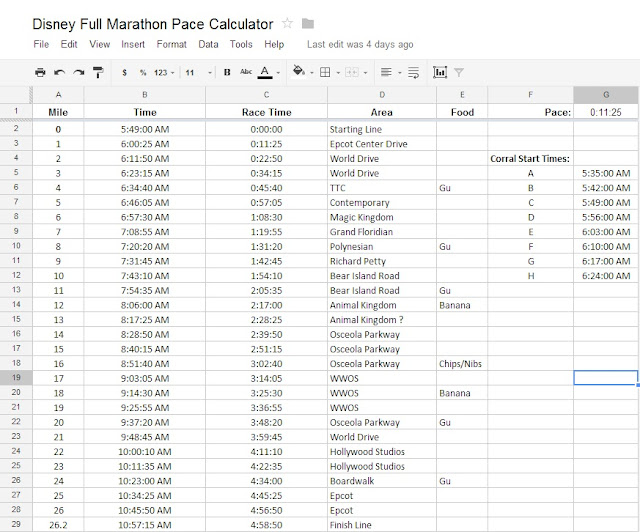Image resolution: width=640 pixels, height=532 pixels.
Task: Click 'Finish Line' cell
Action: point(382,525)
